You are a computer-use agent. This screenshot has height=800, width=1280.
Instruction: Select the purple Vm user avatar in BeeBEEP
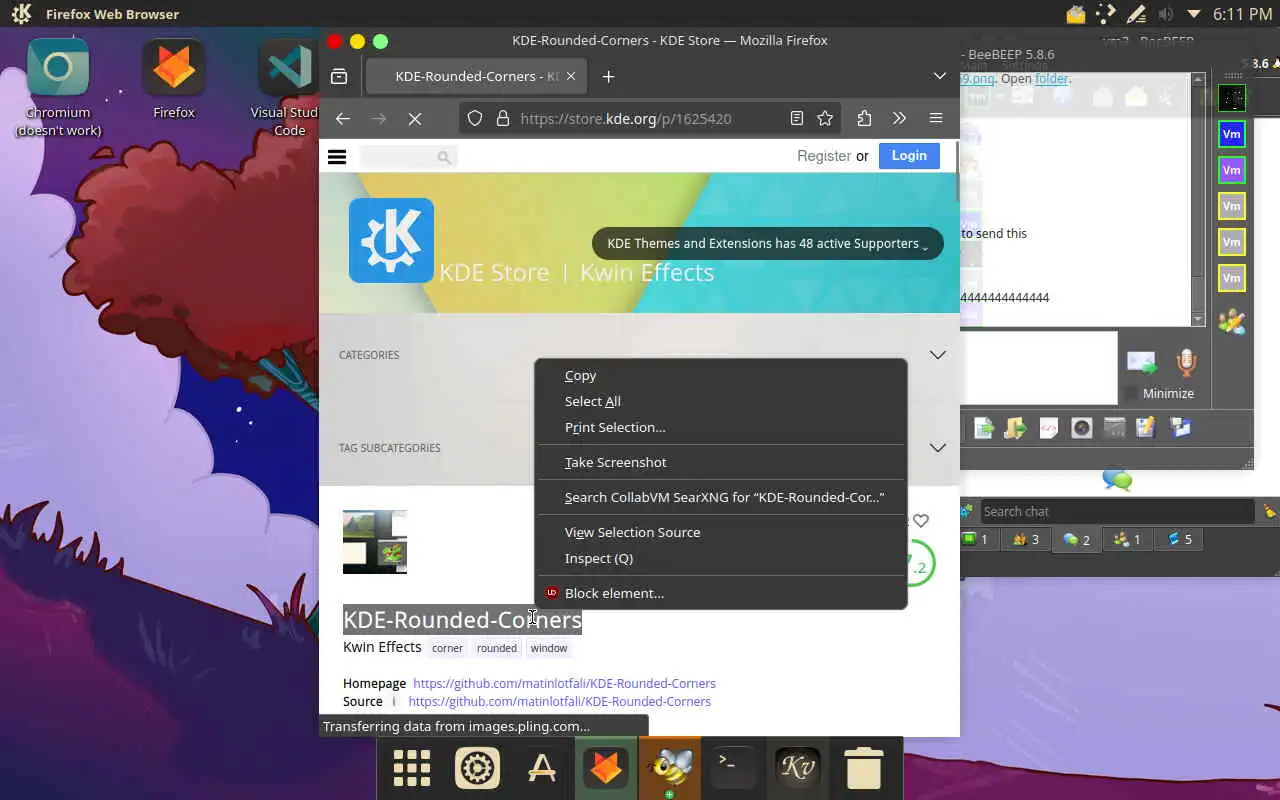tap(1232, 170)
